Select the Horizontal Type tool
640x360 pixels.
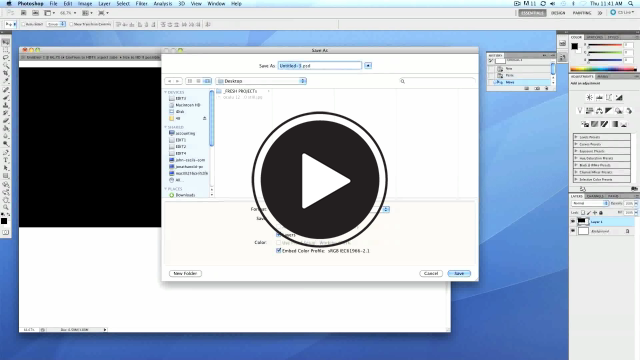[x=6, y=160]
